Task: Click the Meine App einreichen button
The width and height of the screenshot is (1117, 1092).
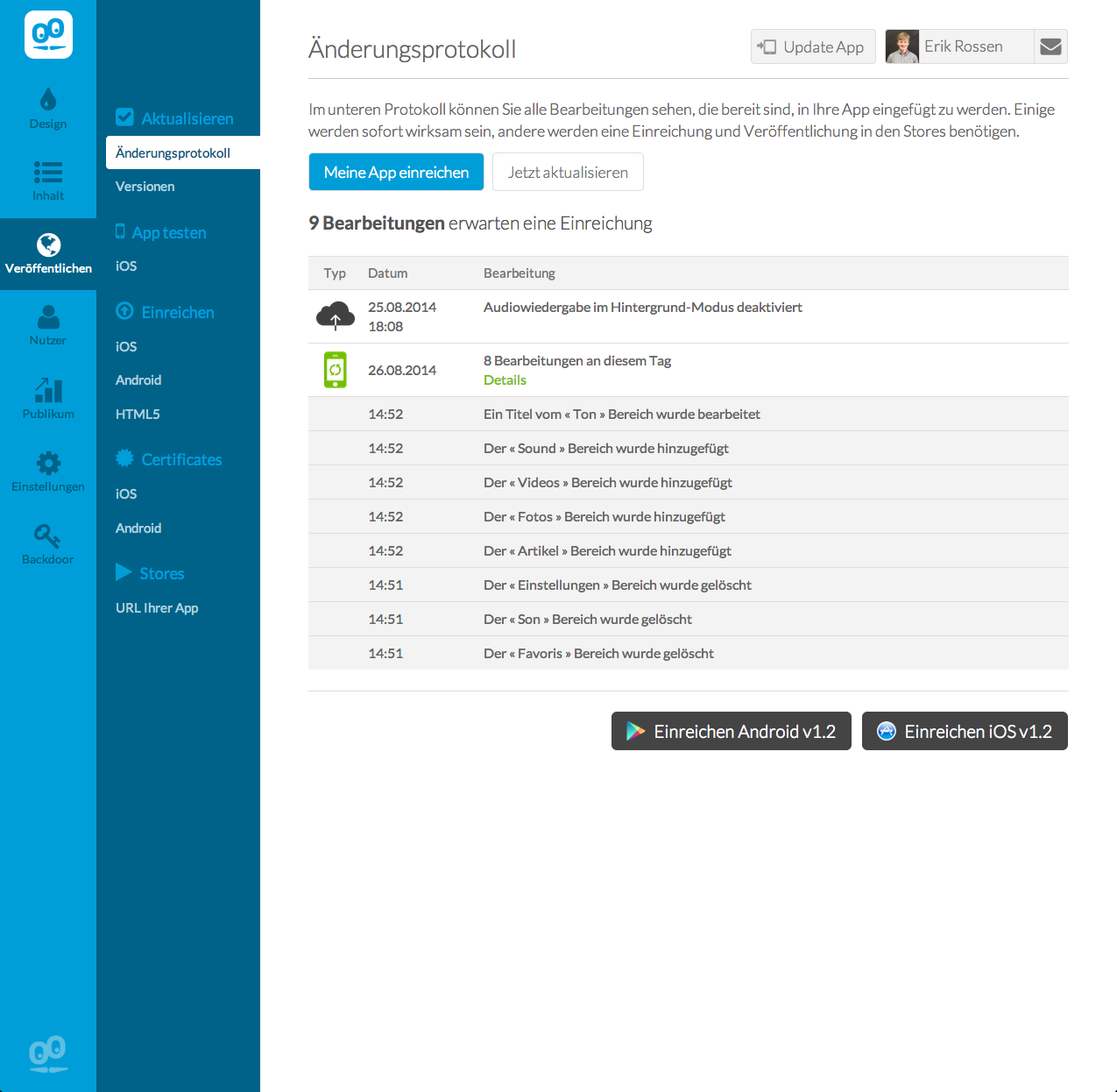Action: pyautogui.click(x=396, y=172)
